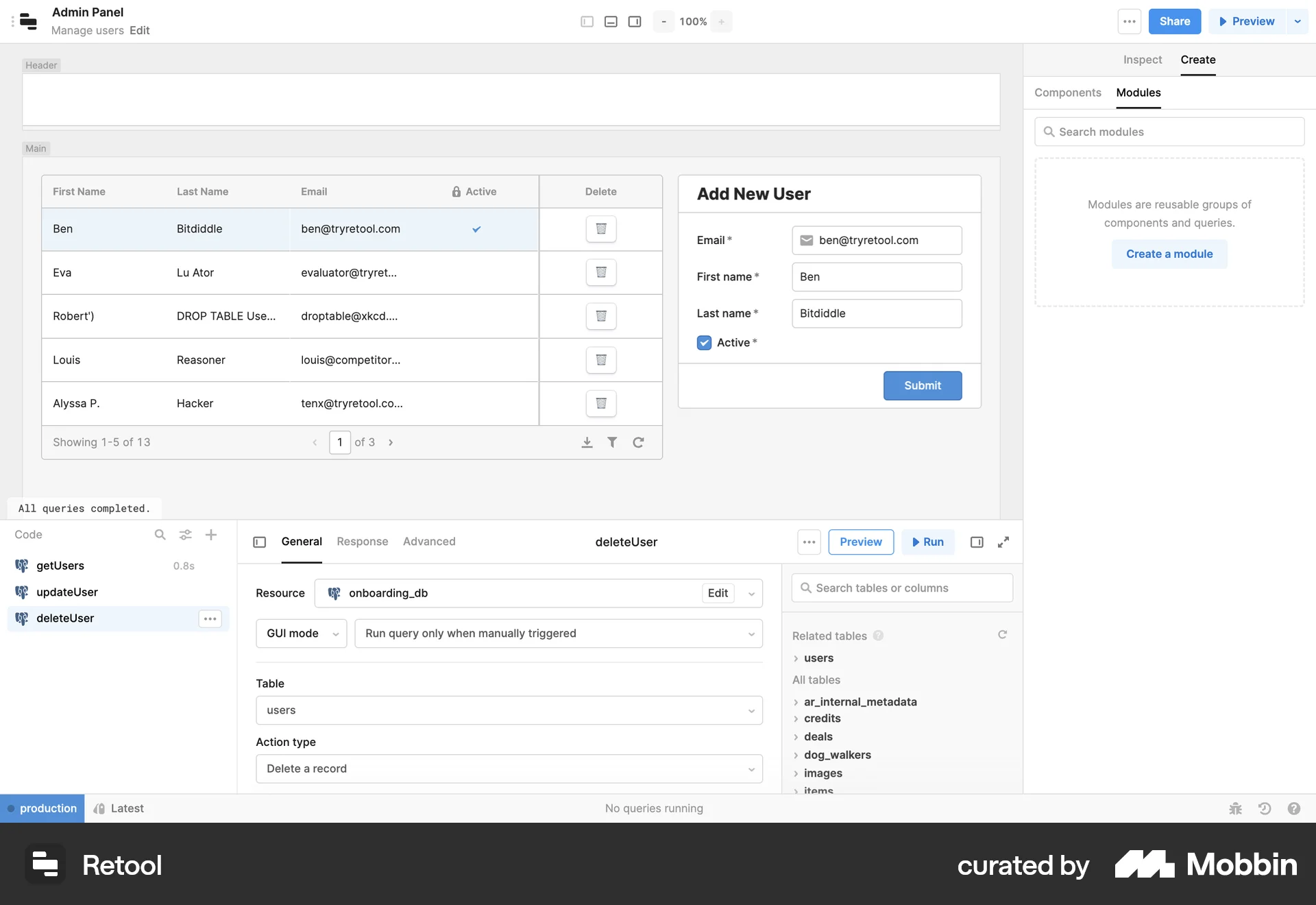This screenshot has width=1316, height=905.
Task: Open help with the question mark icon
Action: 1295,808
